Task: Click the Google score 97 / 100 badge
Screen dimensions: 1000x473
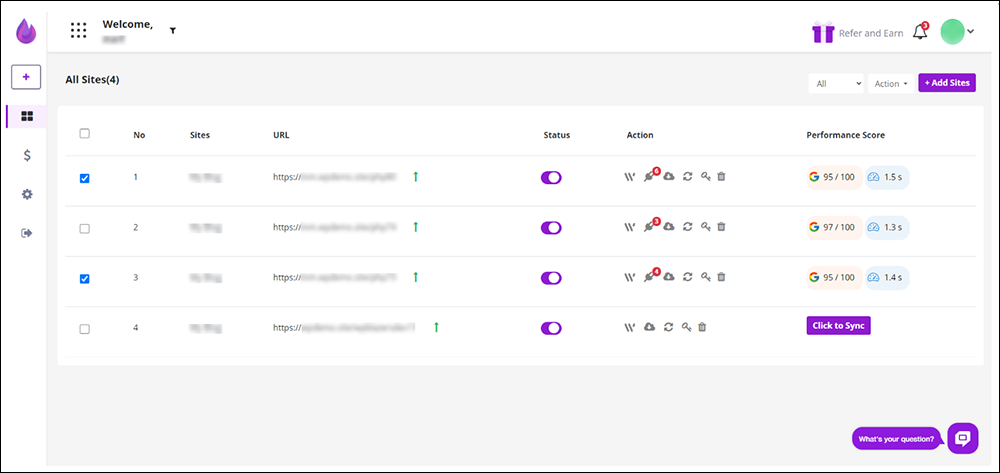Action: pyautogui.click(x=834, y=228)
